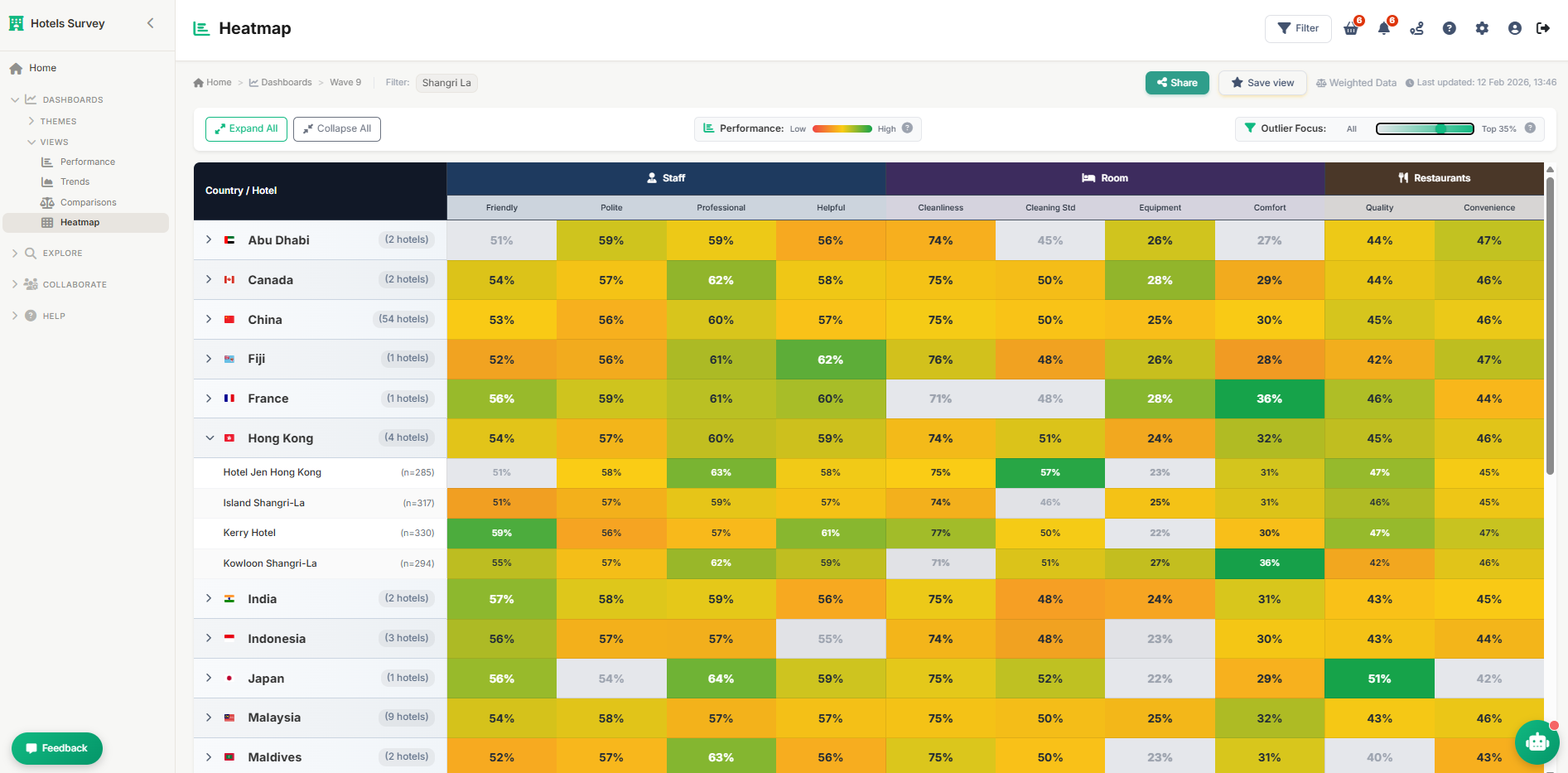Open the user profile icon
The width and height of the screenshot is (1568, 773).
1514,27
